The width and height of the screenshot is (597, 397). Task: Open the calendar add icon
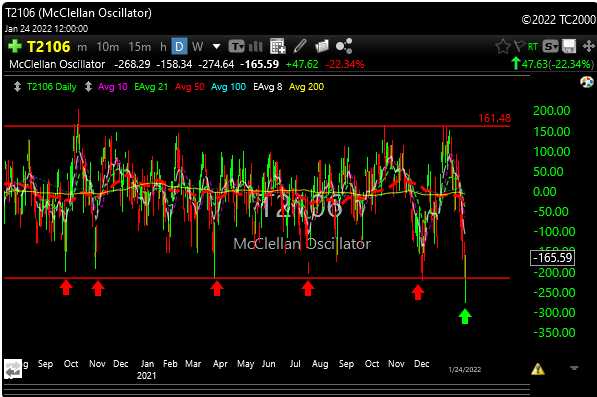[x=278, y=46]
